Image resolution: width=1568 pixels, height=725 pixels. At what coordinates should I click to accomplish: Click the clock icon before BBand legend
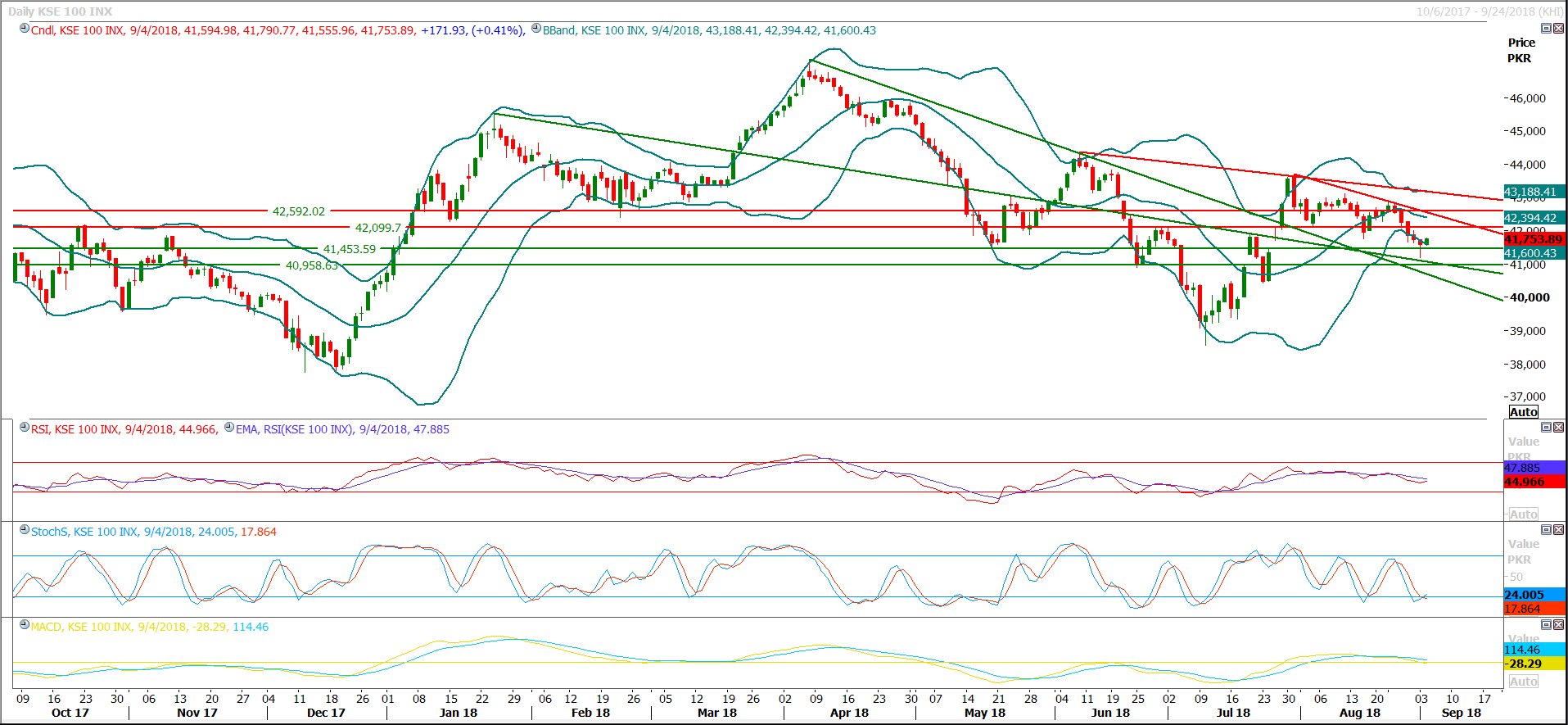536,29
